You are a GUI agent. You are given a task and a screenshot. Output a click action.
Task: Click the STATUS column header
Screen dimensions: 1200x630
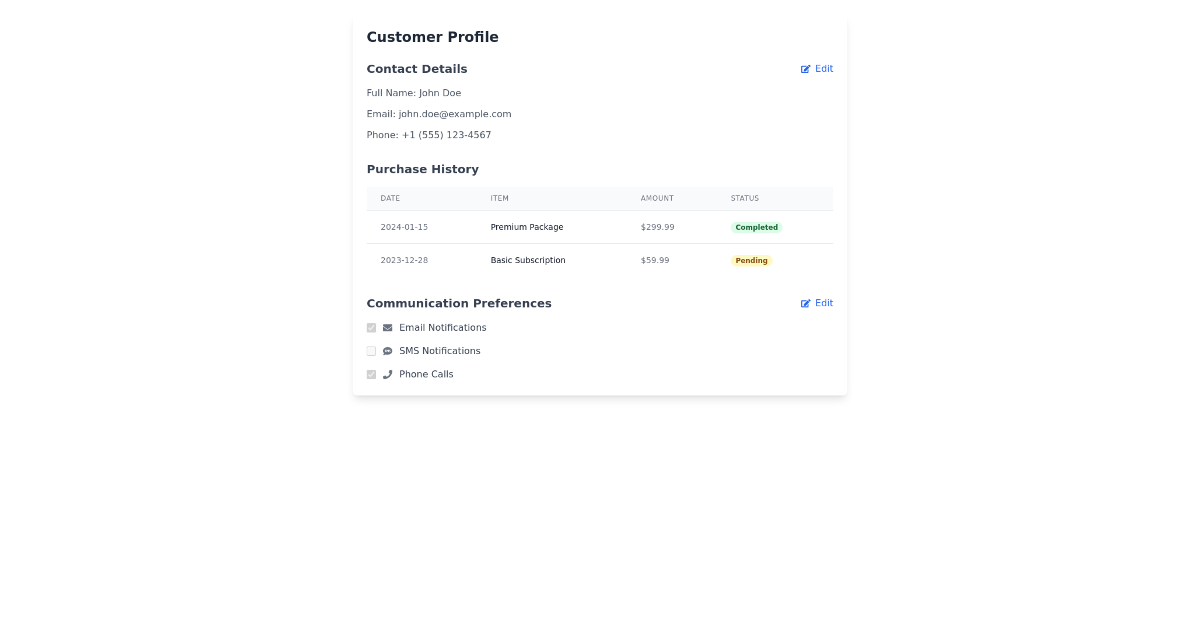[744, 198]
